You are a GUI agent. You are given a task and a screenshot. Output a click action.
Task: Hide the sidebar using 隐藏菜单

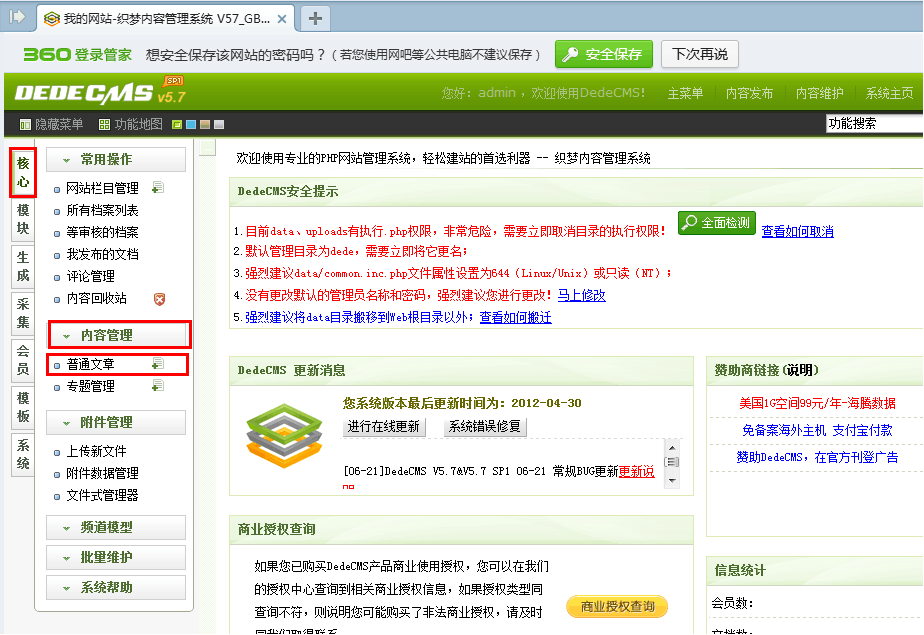(x=60, y=124)
